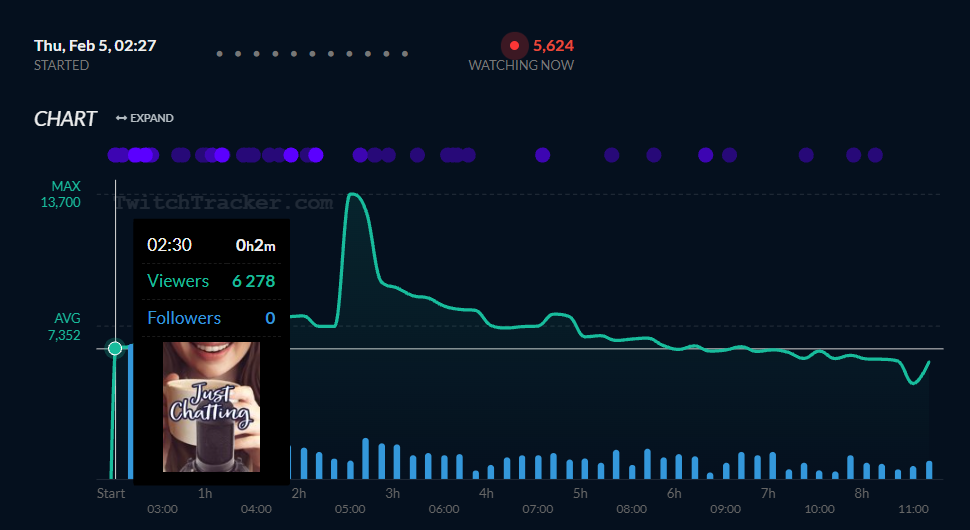Click the "6h" axis label
This screenshot has height=530, width=970.
pos(674,494)
